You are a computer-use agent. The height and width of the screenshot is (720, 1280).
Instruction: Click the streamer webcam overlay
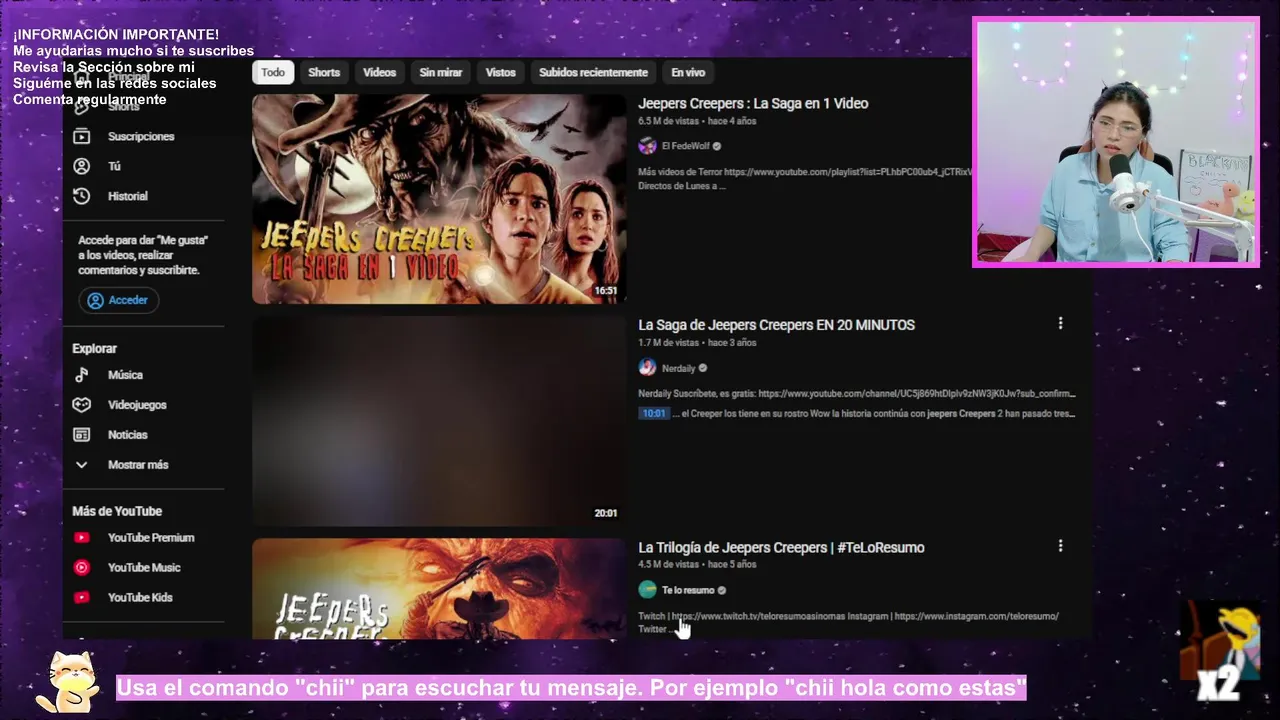pyautogui.click(x=1116, y=142)
